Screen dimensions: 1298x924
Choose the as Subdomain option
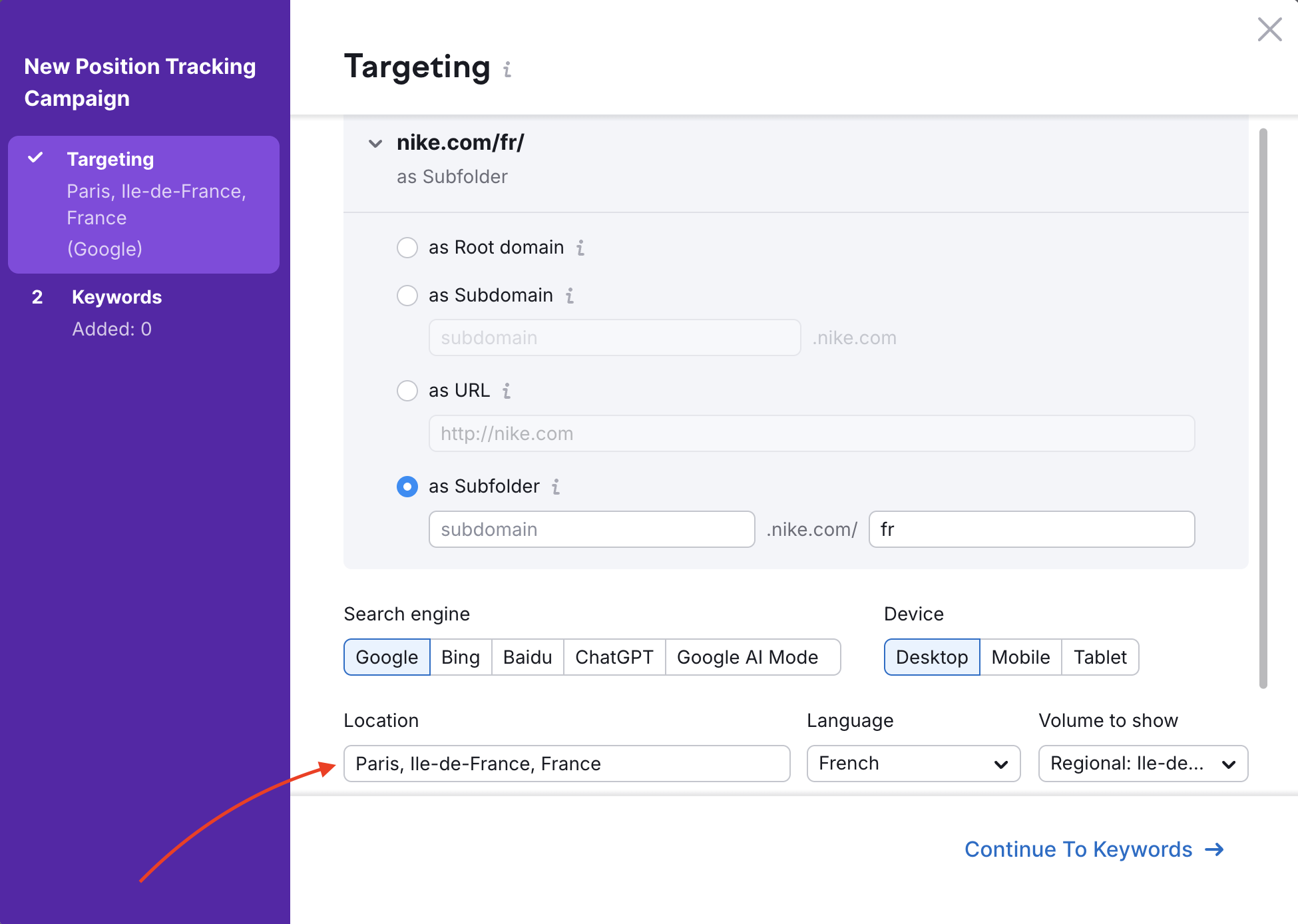click(407, 296)
